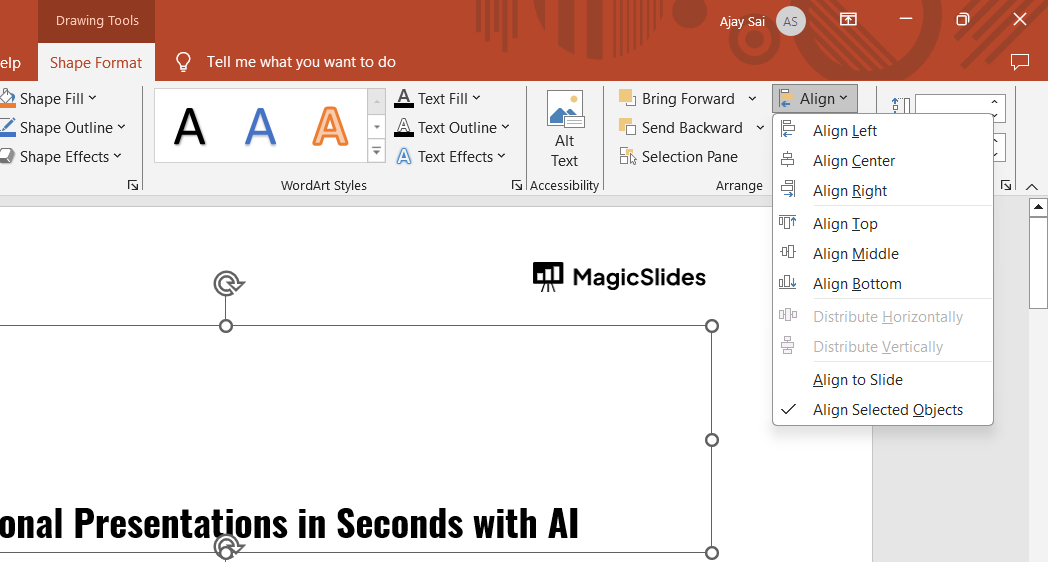Choose Align Middle menu item
Image resolution: width=1048 pixels, height=562 pixels.
click(x=882, y=253)
